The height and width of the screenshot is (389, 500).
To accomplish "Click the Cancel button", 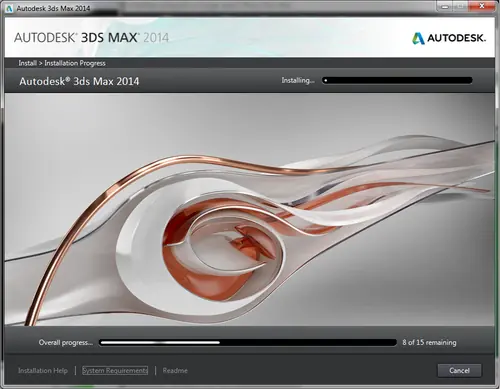I will point(459,370).
